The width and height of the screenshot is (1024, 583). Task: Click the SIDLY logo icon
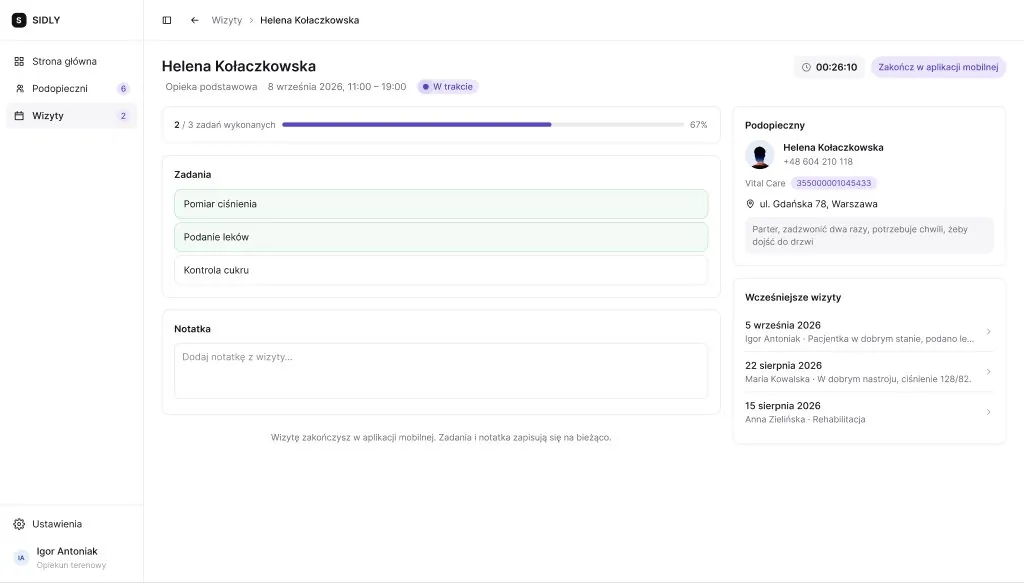19,20
